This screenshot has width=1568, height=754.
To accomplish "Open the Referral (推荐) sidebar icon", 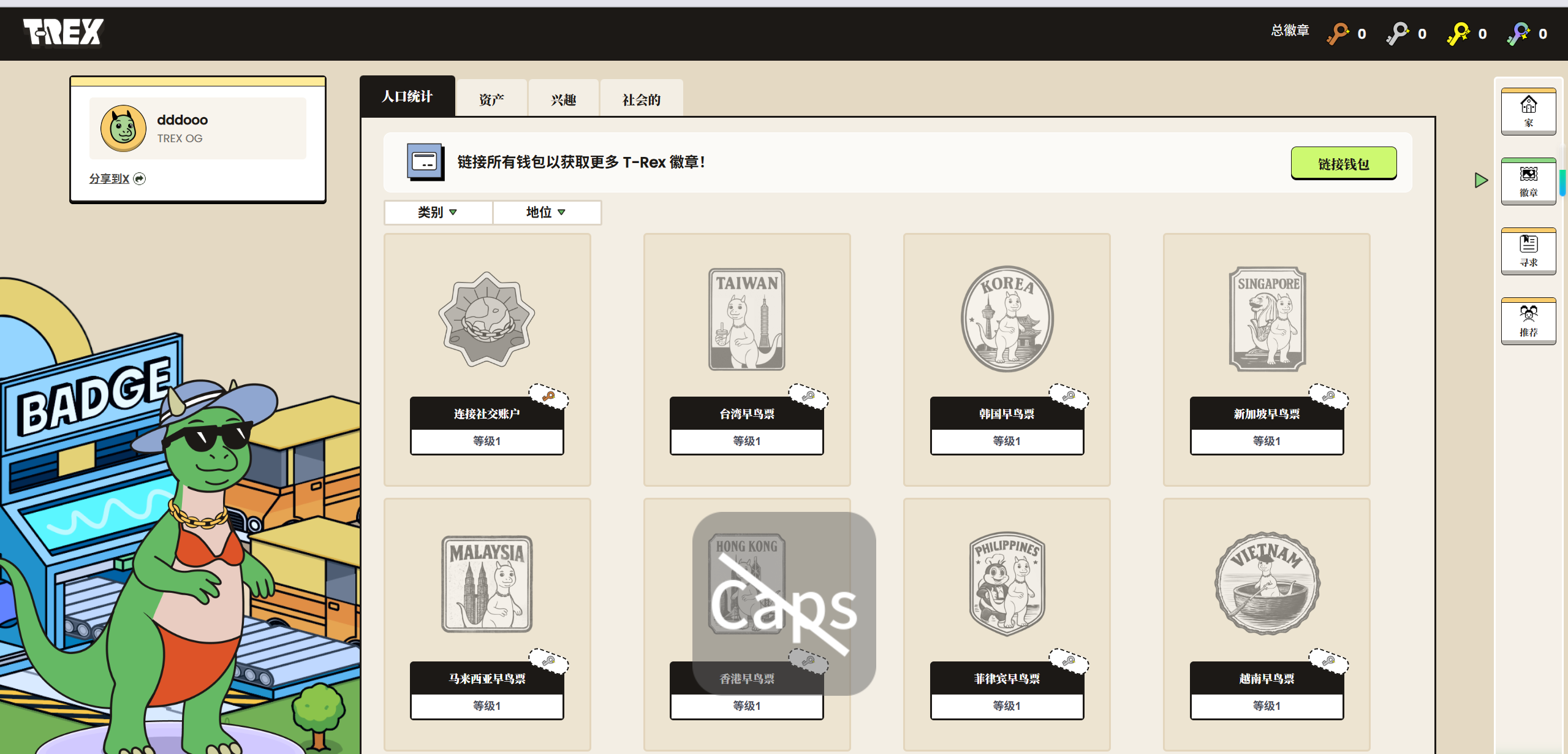I will coord(1528,321).
